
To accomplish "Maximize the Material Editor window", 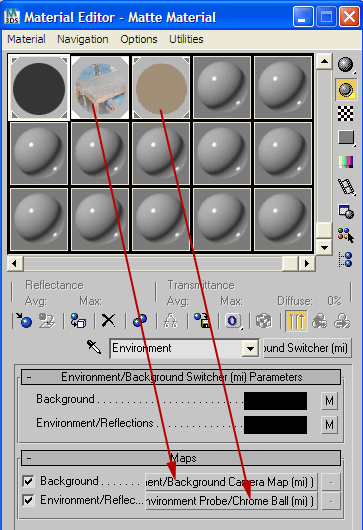I will click(x=326, y=16).
